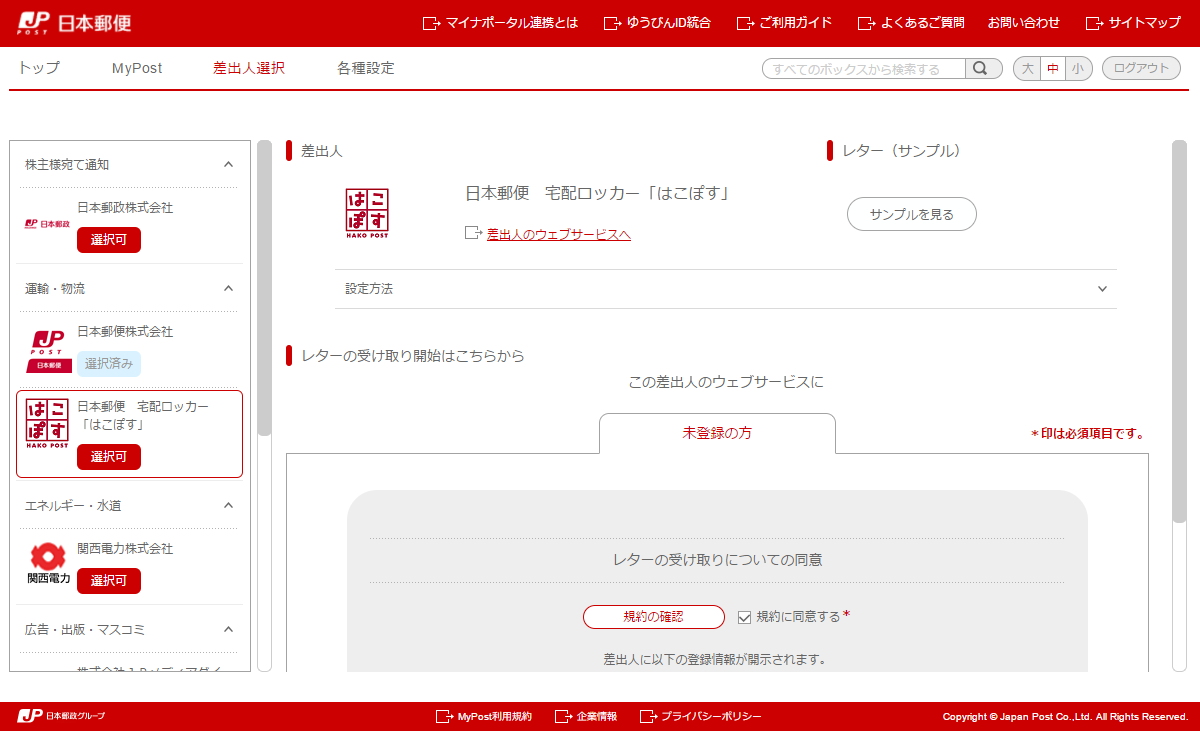Open サイトマップ link
The width and height of the screenshot is (1200, 735).
pos(1133,22)
